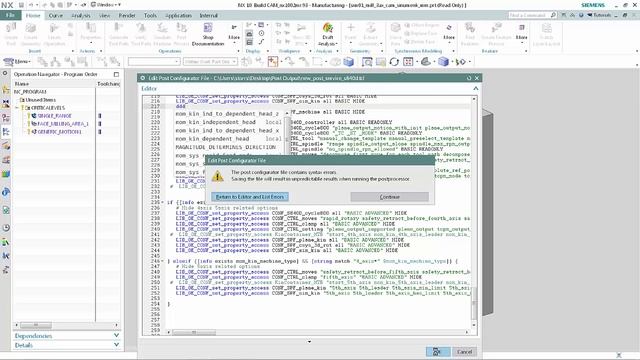Click the Zoom window icon
The height and width of the screenshot is (360, 640).
point(367,62)
